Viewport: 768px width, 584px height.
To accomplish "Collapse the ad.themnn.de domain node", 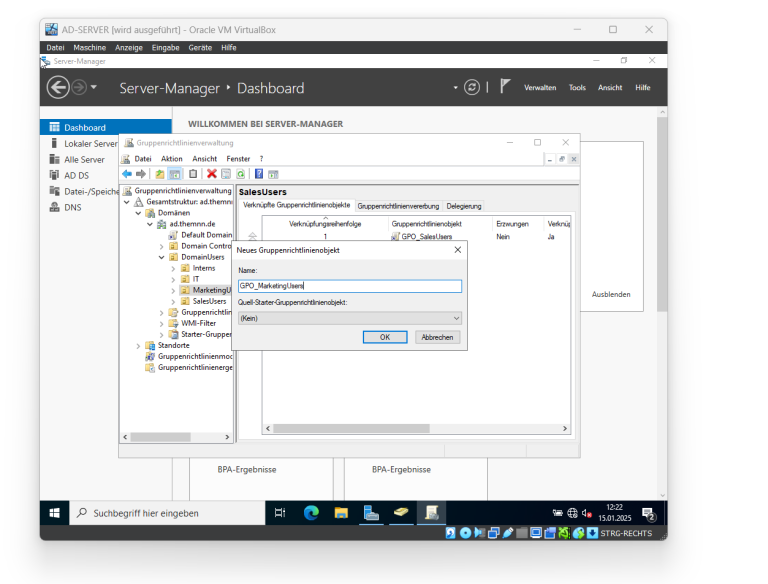I will (x=150, y=224).
